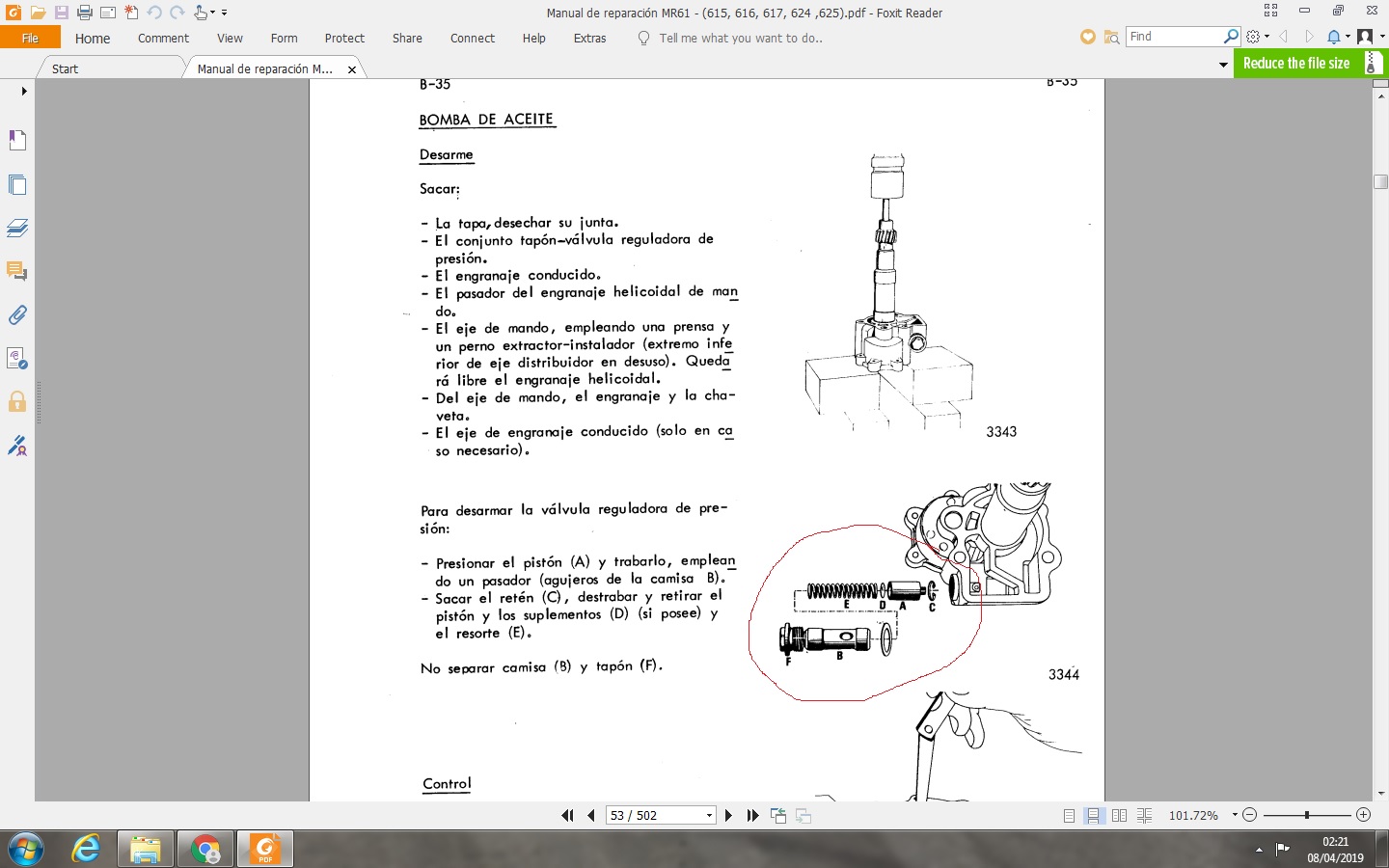This screenshot has width=1389, height=868.
Task: Open the Protect ribbon tab
Action: (x=344, y=39)
